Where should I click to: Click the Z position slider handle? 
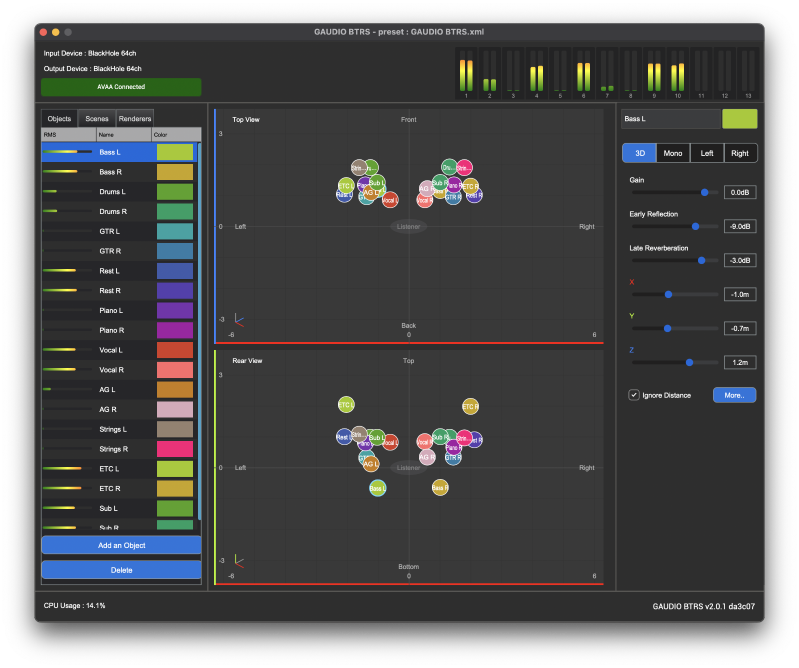pos(689,362)
